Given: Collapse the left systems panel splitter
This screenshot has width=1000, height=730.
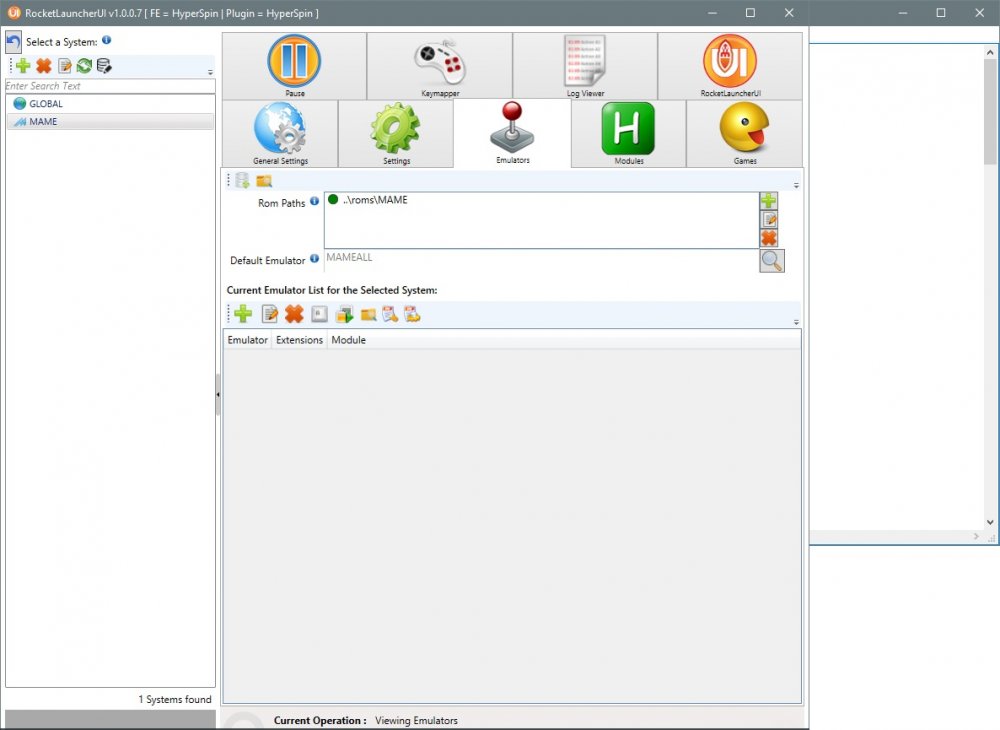Looking at the screenshot, I should tap(218, 396).
